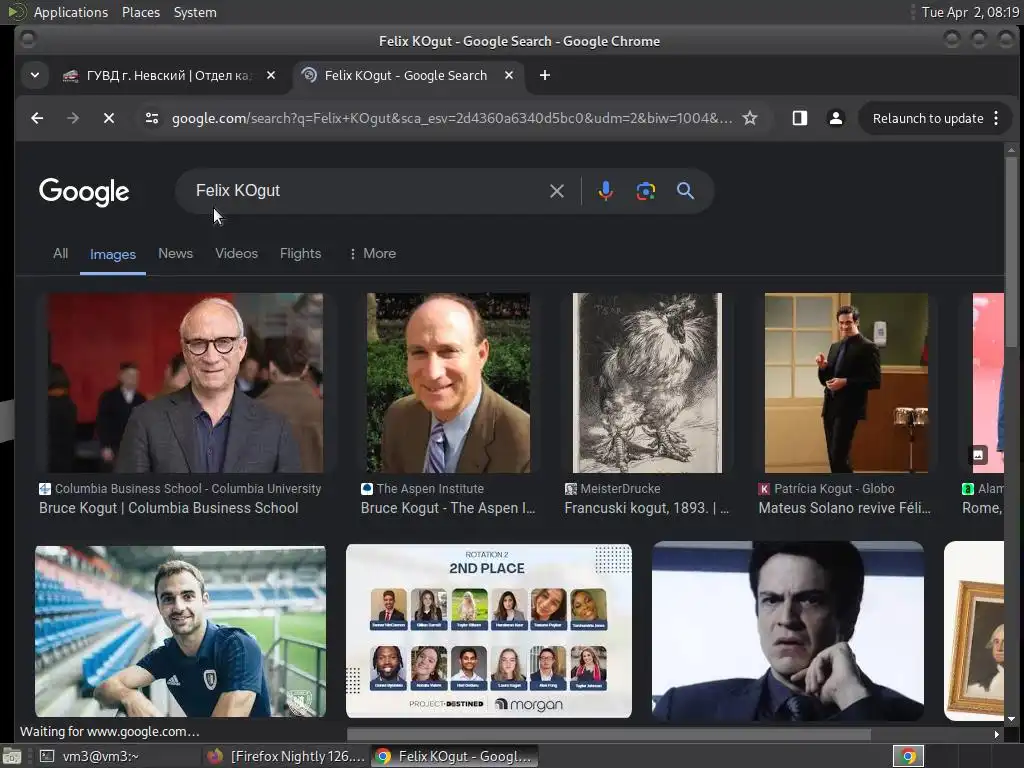Click horizontal scrollbar right arrow
The width and height of the screenshot is (1024, 768).
pos(997,734)
